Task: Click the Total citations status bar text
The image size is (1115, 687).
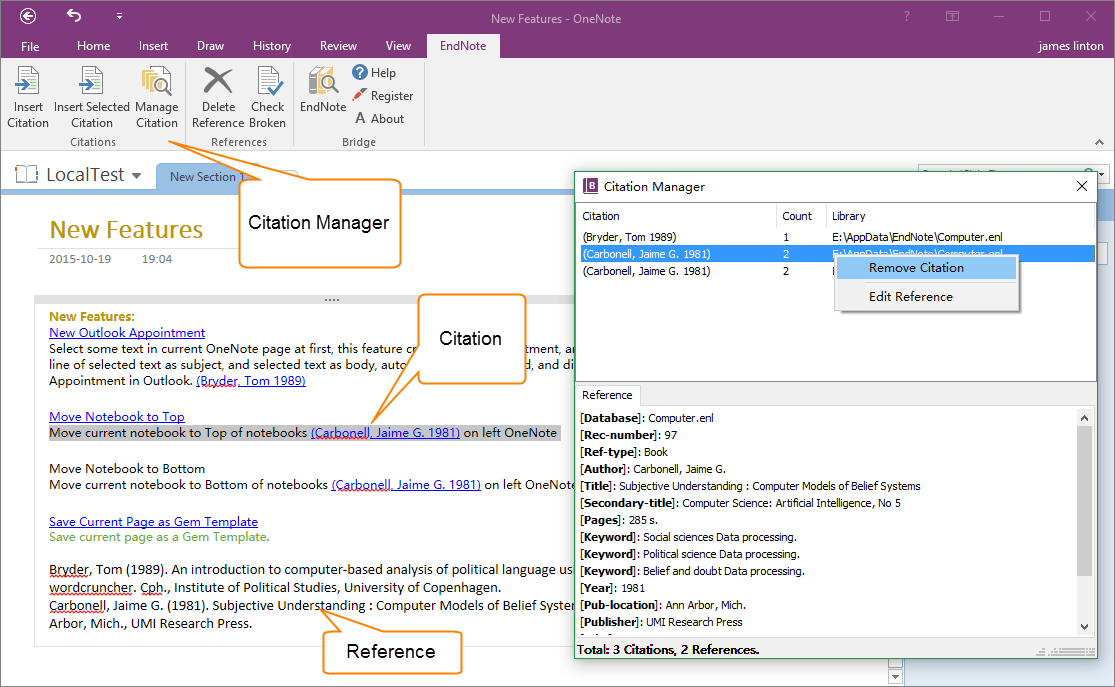Action: pyautogui.click(x=668, y=649)
